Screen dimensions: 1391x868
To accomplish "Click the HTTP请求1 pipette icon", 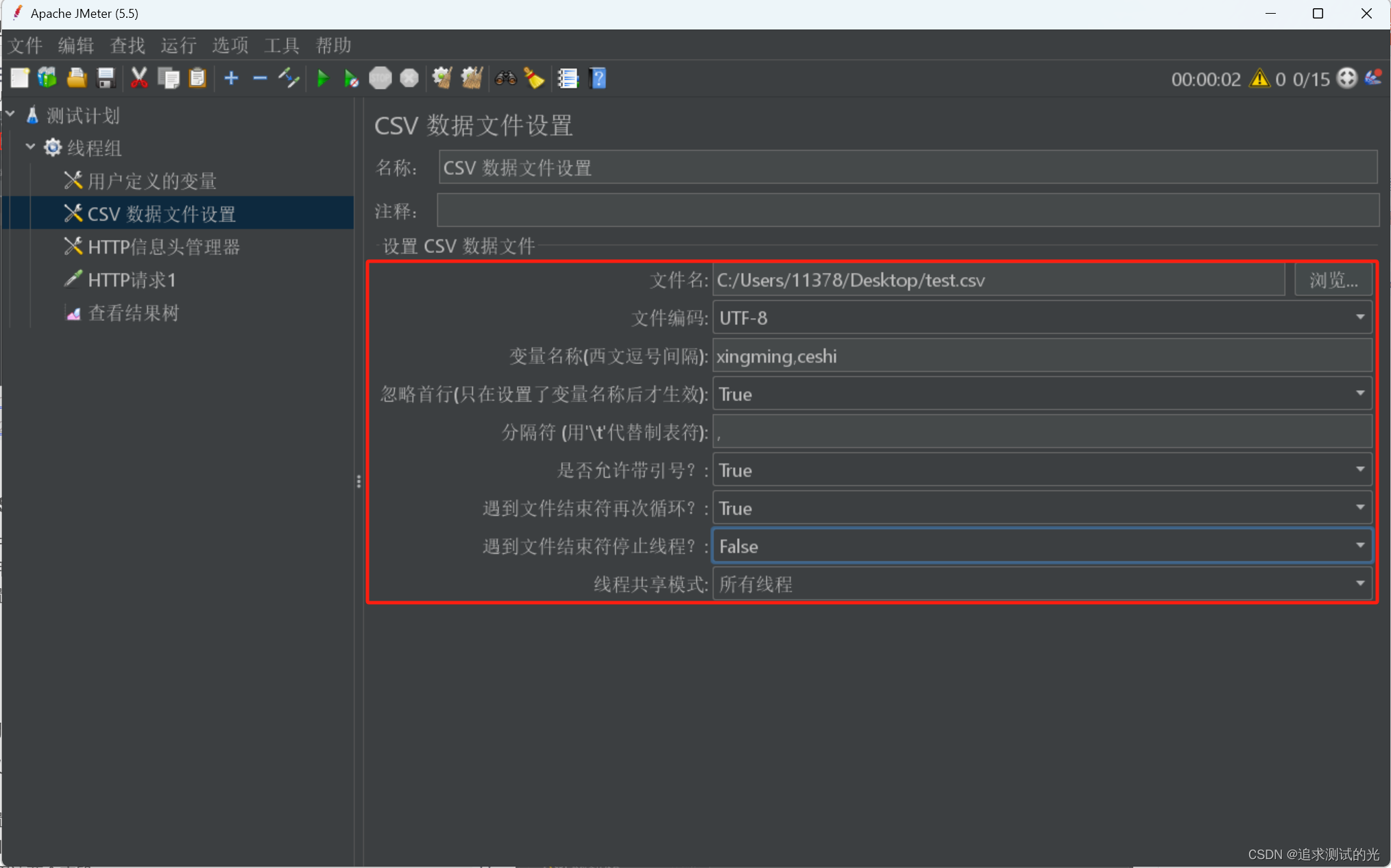I will click(73, 278).
